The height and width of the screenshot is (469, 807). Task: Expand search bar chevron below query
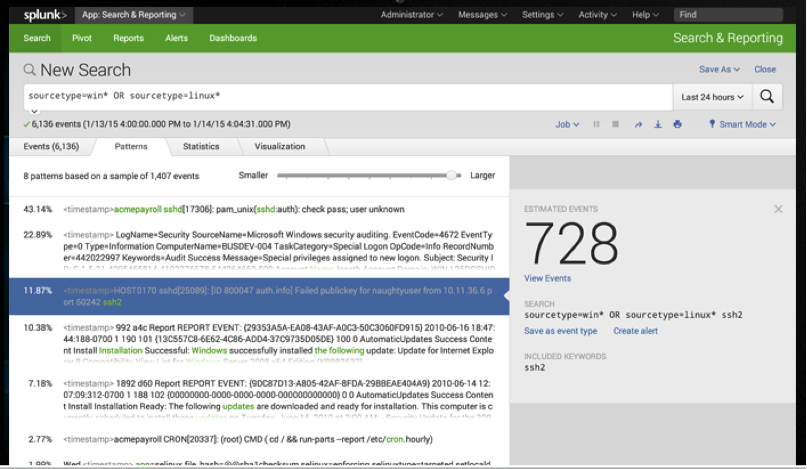click(x=34, y=111)
